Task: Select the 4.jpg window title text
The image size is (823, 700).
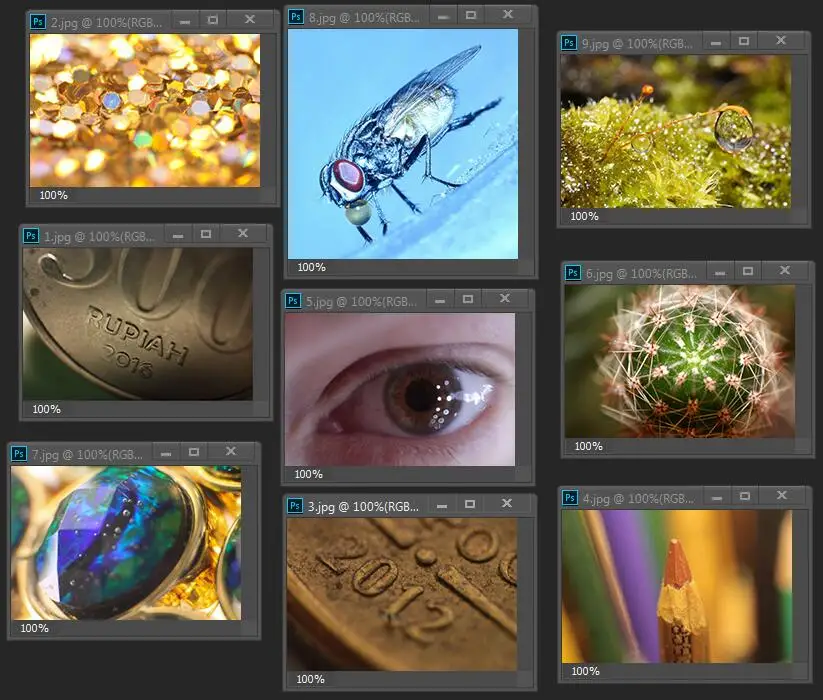Action: (x=638, y=499)
